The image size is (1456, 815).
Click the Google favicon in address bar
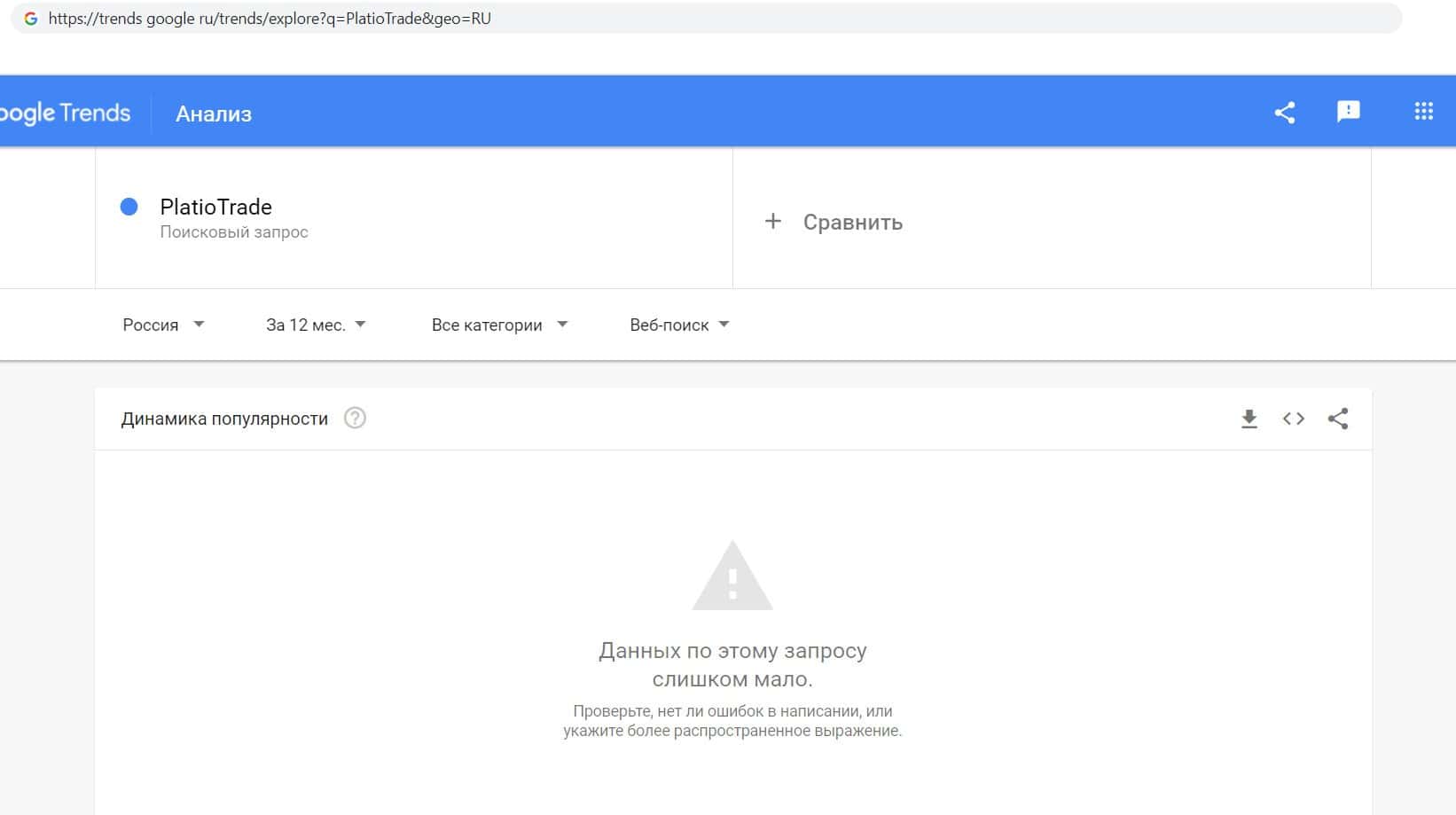click(x=31, y=19)
